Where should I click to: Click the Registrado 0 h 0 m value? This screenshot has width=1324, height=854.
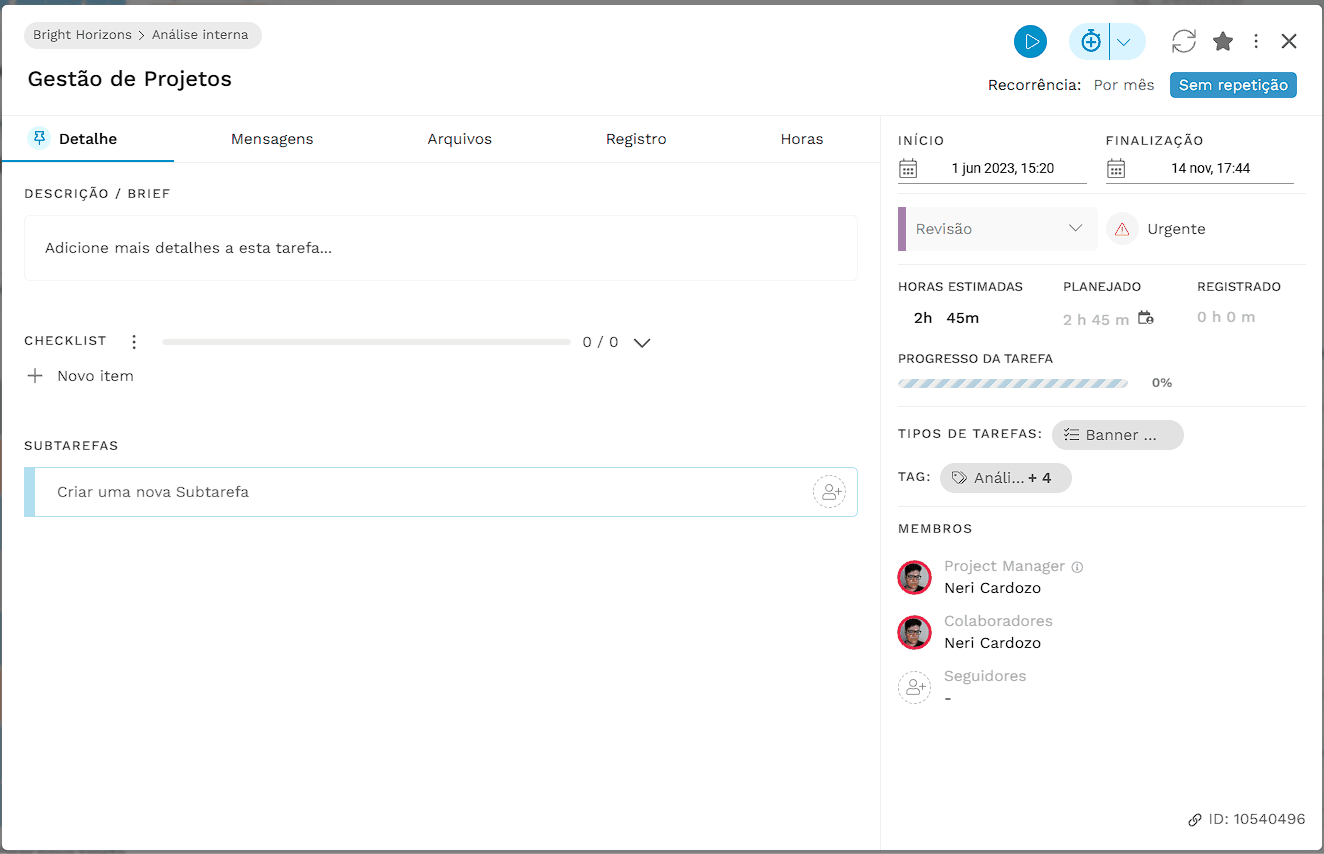(1226, 317)
